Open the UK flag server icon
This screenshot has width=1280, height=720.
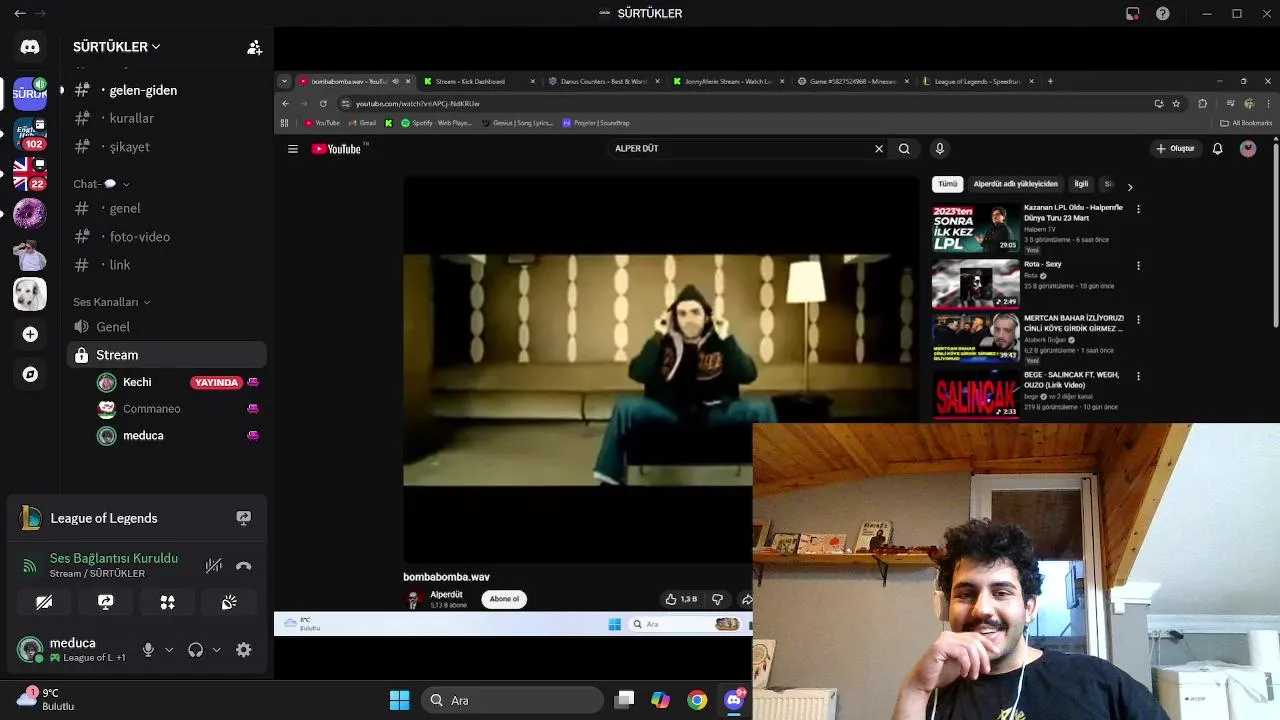click(30, 174)
